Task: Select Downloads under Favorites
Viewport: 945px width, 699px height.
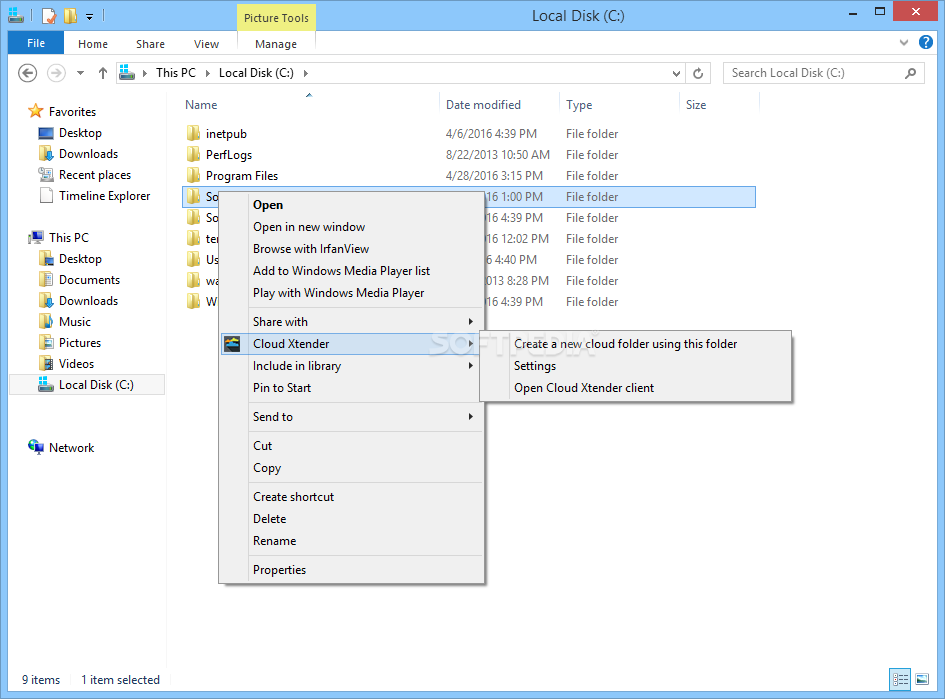Action: pyautogui.click(x=89, y=154)
